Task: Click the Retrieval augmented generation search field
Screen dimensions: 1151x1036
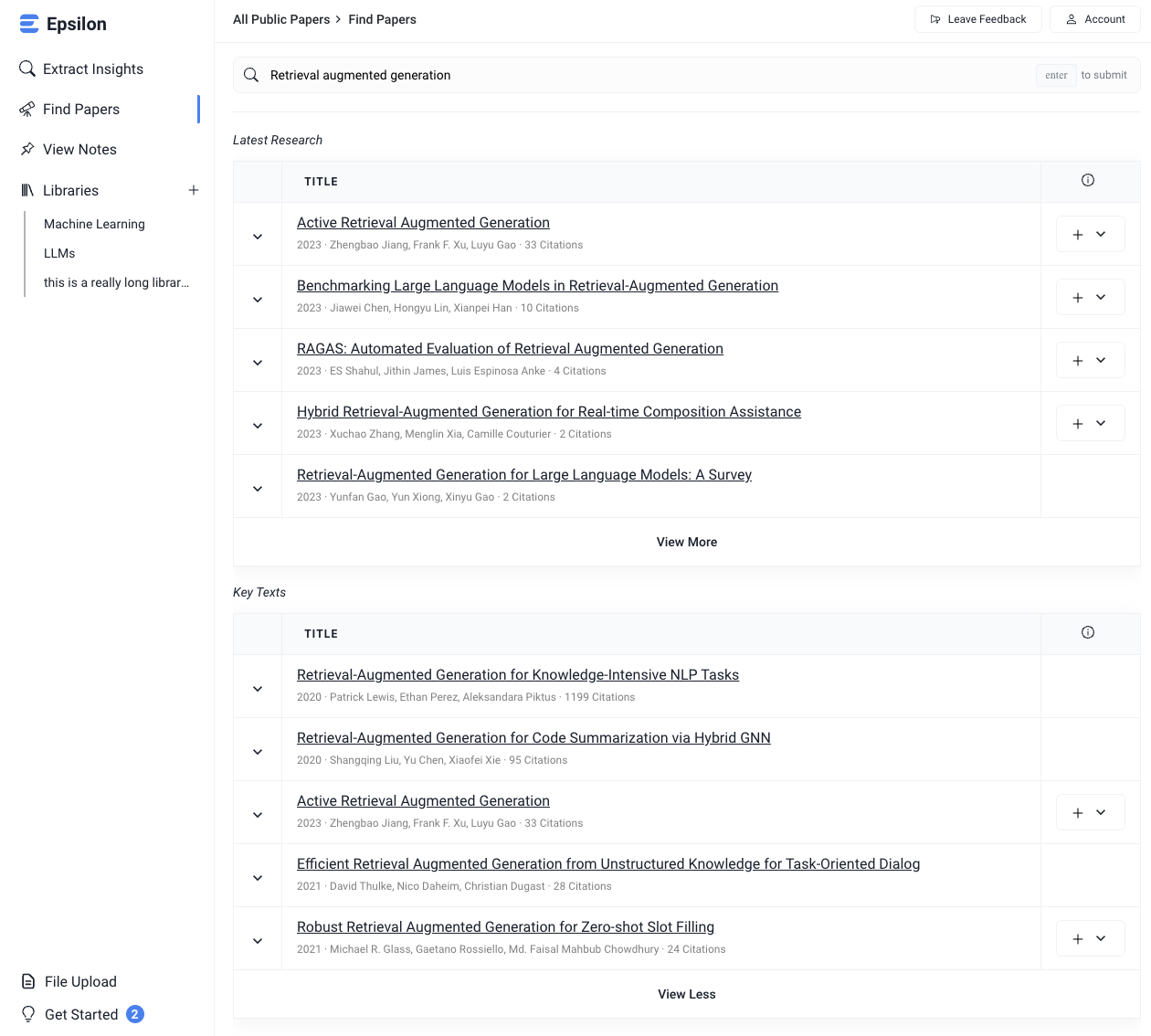Action: point(639,75)
